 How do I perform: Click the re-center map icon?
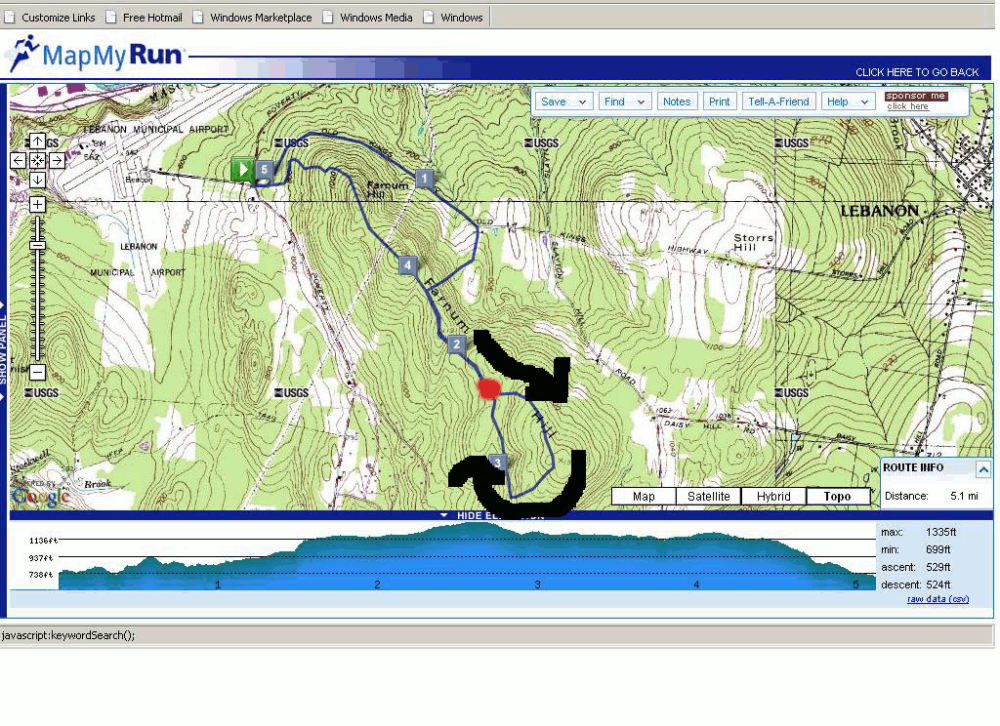point(37,160)
